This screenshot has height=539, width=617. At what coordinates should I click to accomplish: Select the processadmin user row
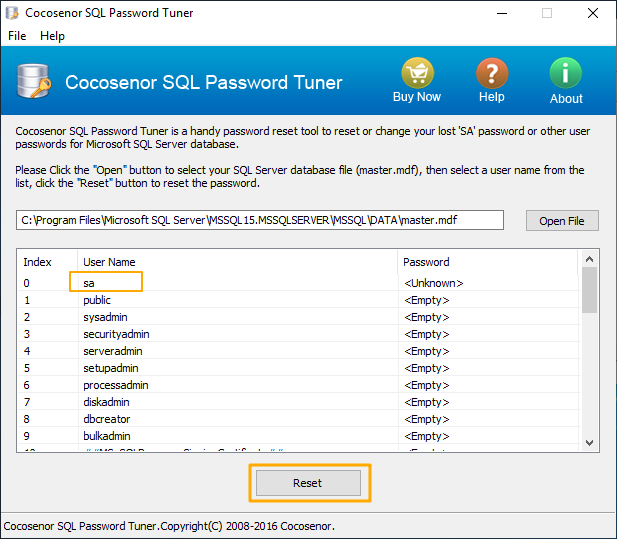coord(298,385)
